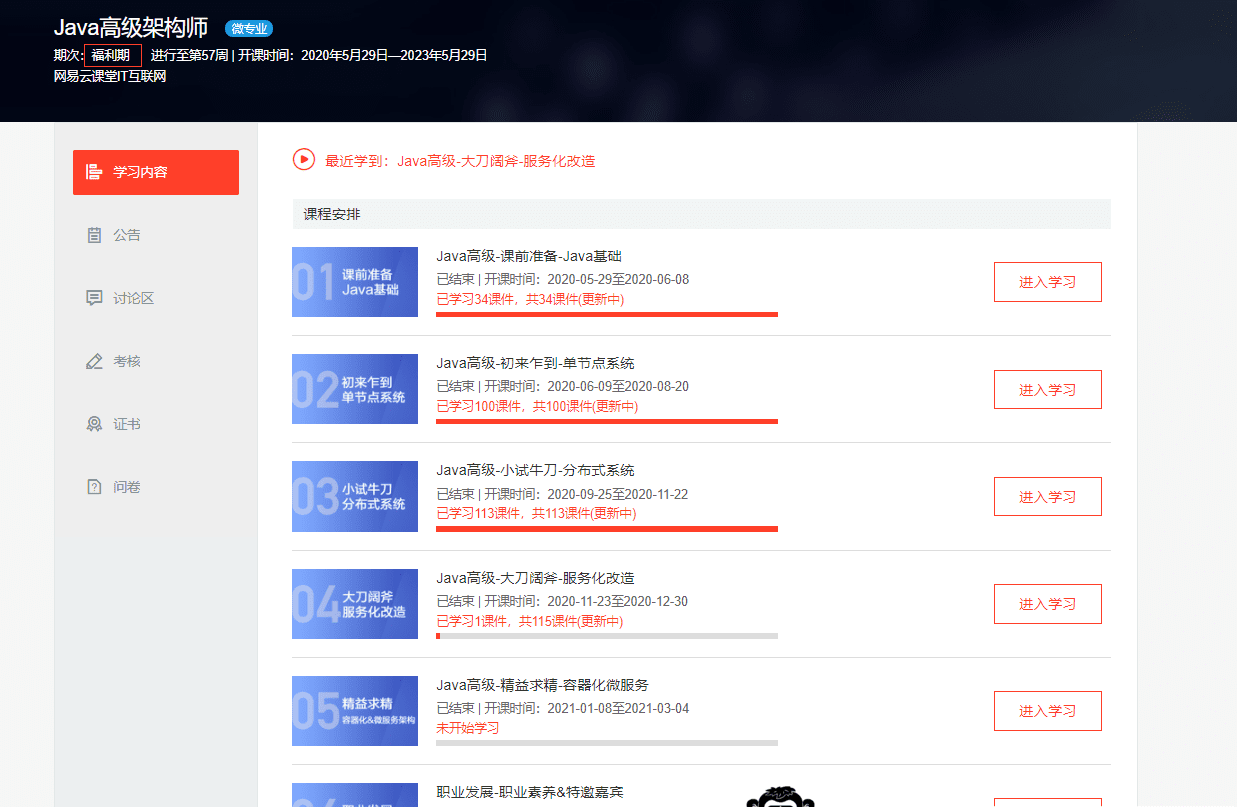
Task: Click 进入学习 for 分布式系统 course
Action: click(x=1048, y=497)
